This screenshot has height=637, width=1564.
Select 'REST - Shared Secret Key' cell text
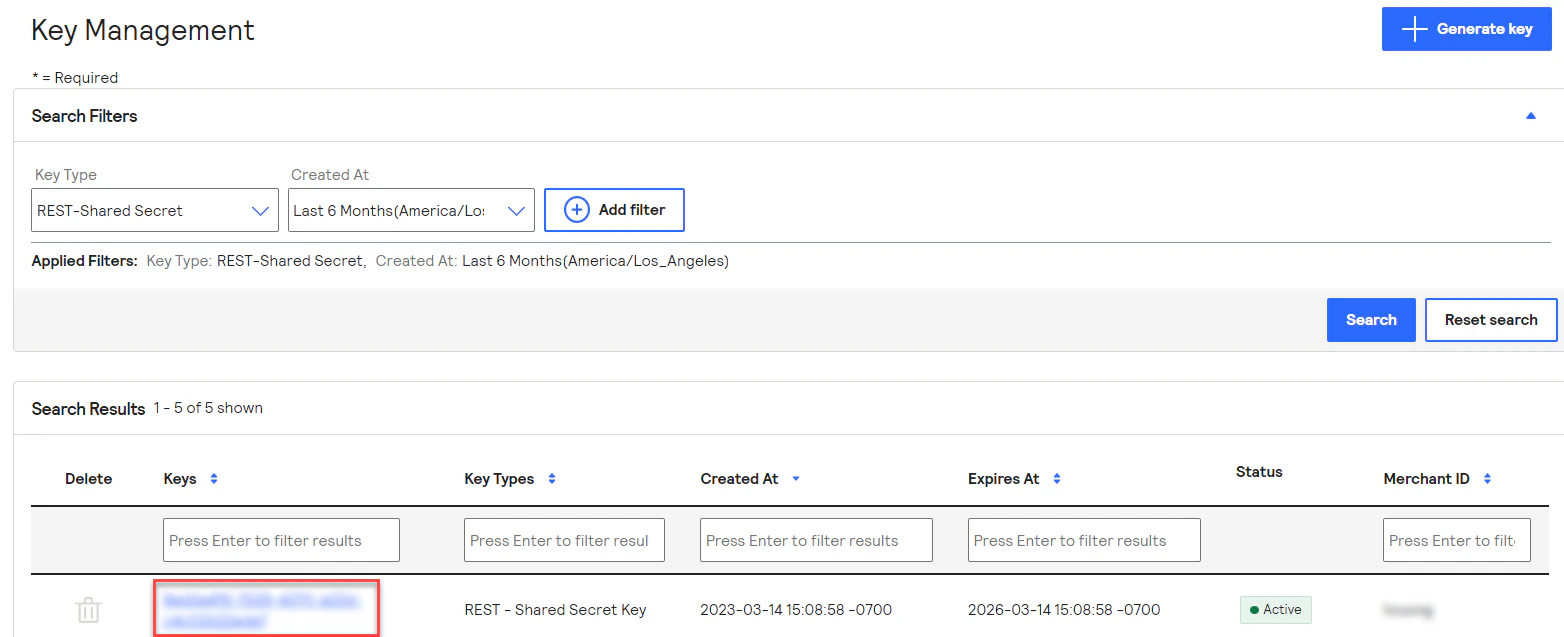coord(556,610)
